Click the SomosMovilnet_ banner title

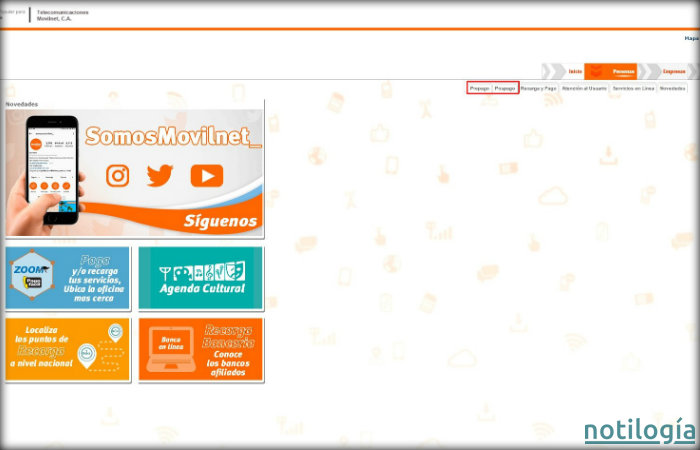(x=173, y=136)
